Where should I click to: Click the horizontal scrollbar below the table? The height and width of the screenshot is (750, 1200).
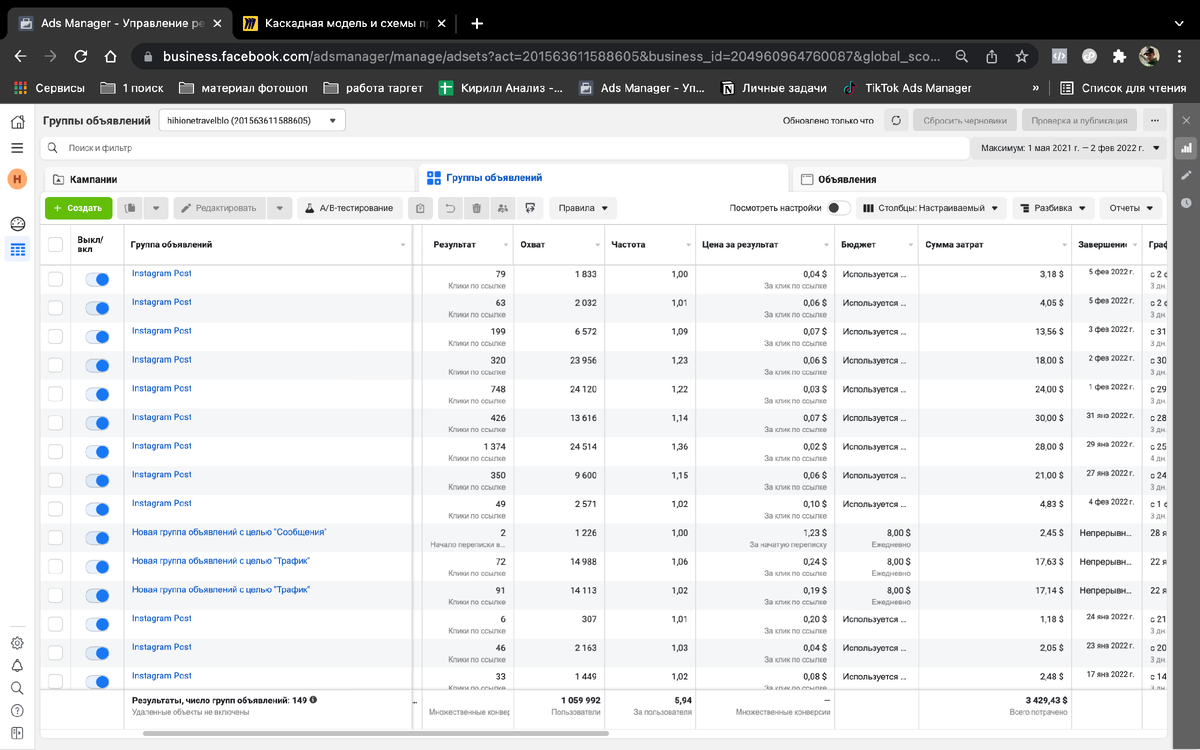[x=375, y=734]
